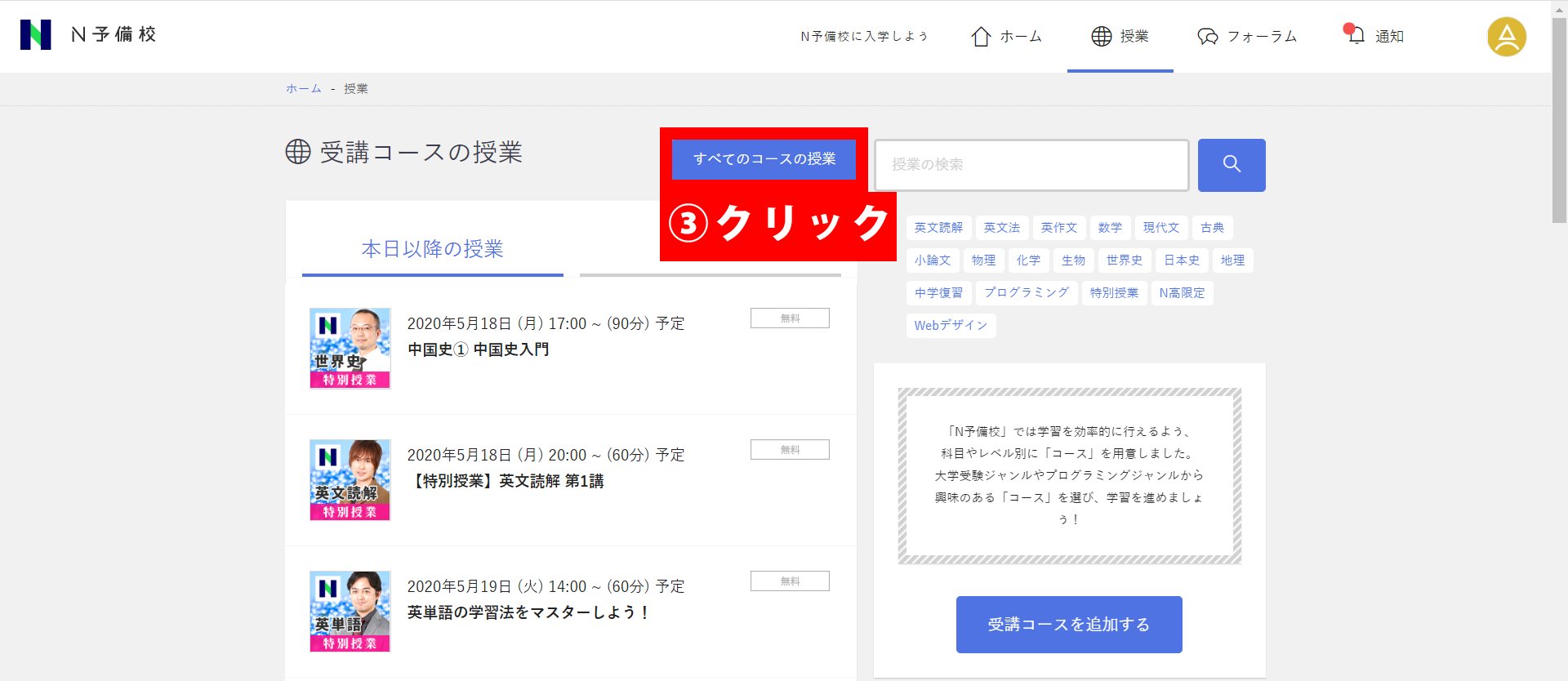This screenshot has height=681, width=1568.
Task: Click the N予備校 title text
Action: 114,35
